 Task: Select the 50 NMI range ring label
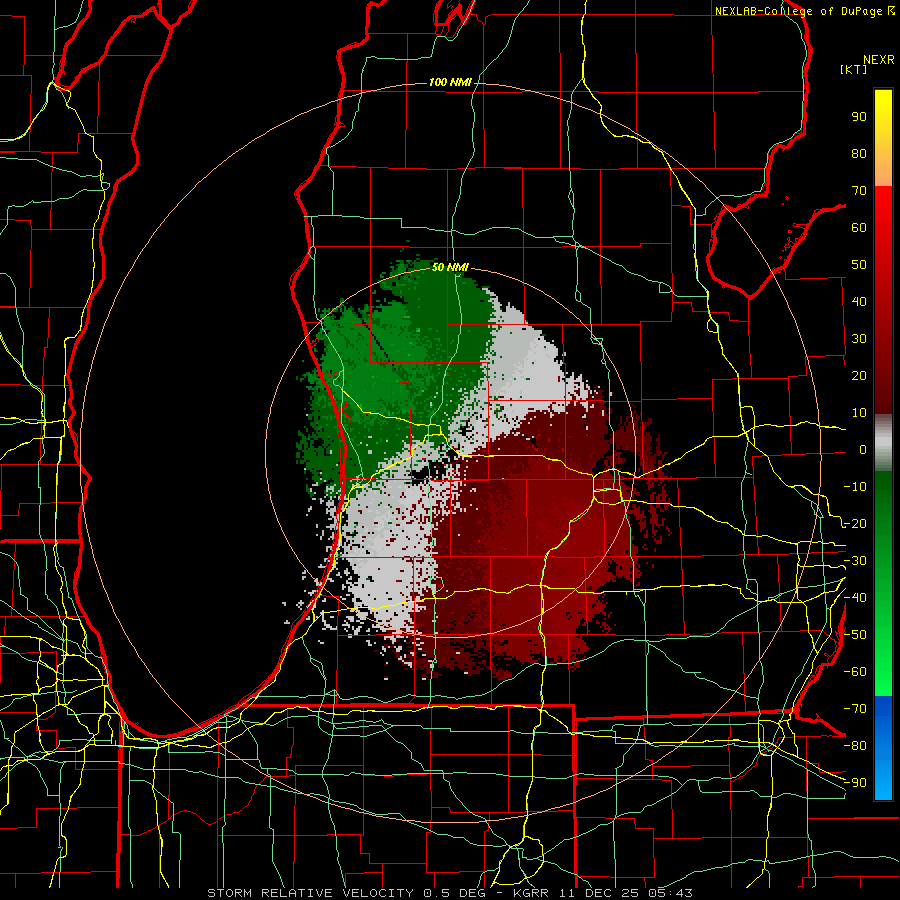coord(450,267)
